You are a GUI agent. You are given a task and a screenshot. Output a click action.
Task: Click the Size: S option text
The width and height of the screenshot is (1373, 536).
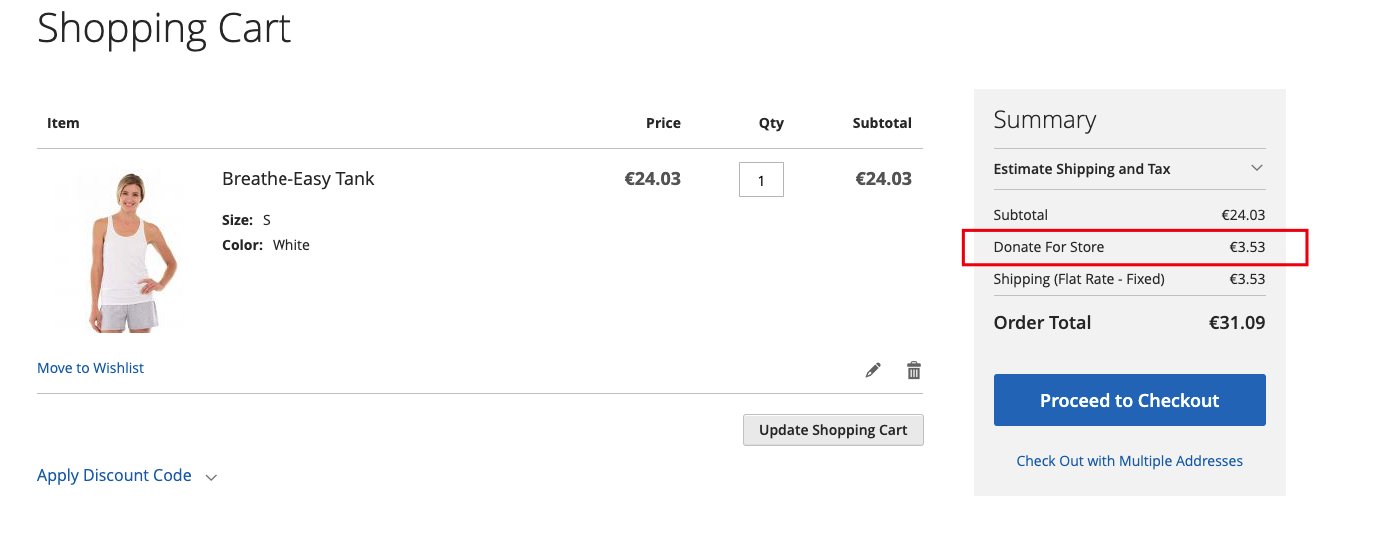click(x=246, y=220)
